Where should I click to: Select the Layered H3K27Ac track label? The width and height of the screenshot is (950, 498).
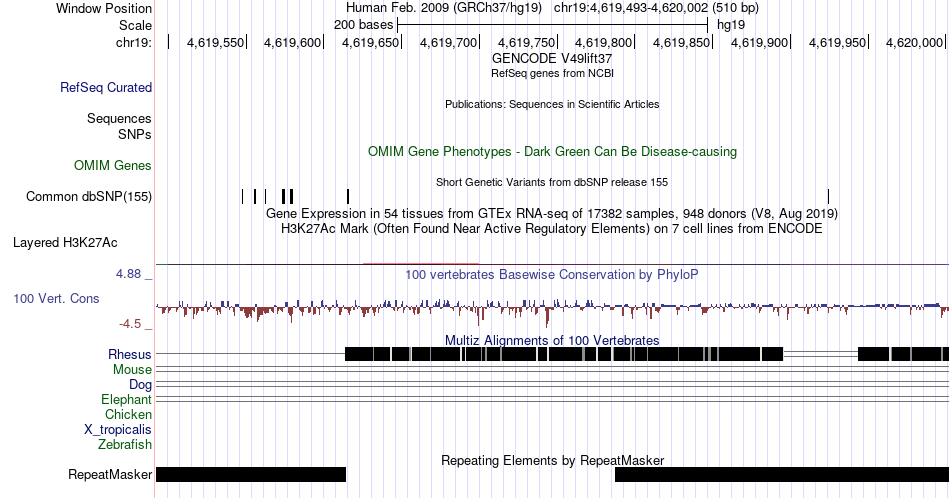click(x=65, y=242)
